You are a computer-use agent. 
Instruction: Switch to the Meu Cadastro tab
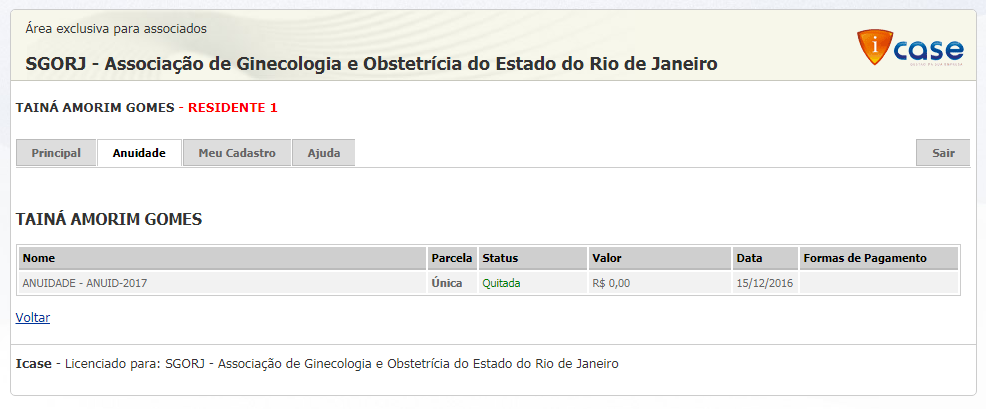click(237, 153)
